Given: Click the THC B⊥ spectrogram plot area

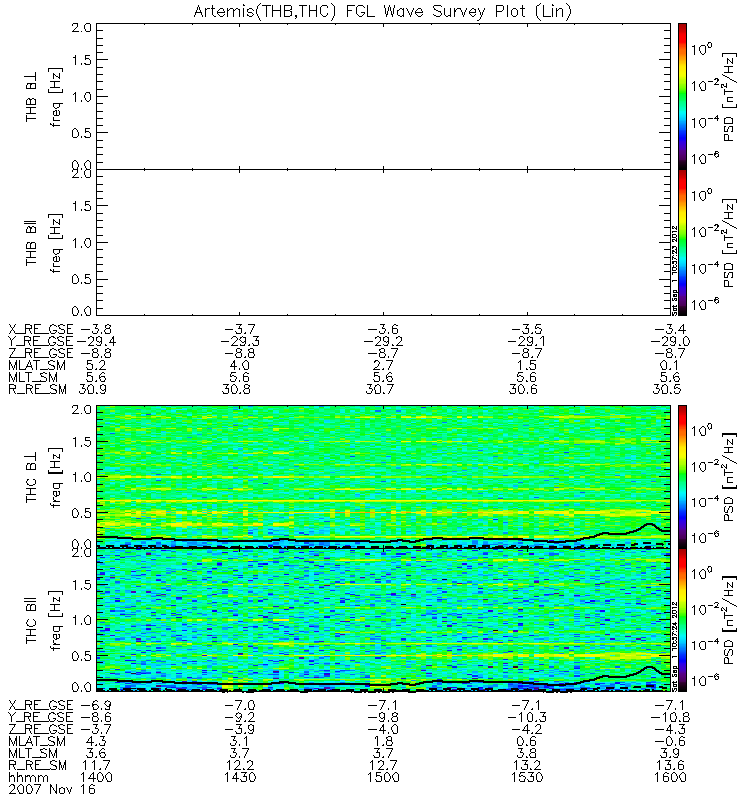Looking at the screenshot, I should (x=383, y=477).
